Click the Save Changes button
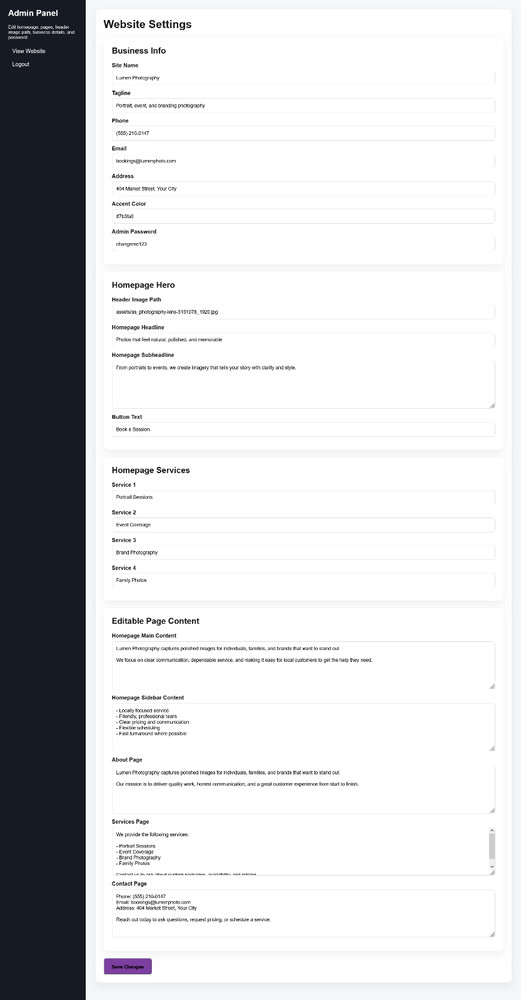521x1000 pixels. pyautogui.click(x=128, y=966)
